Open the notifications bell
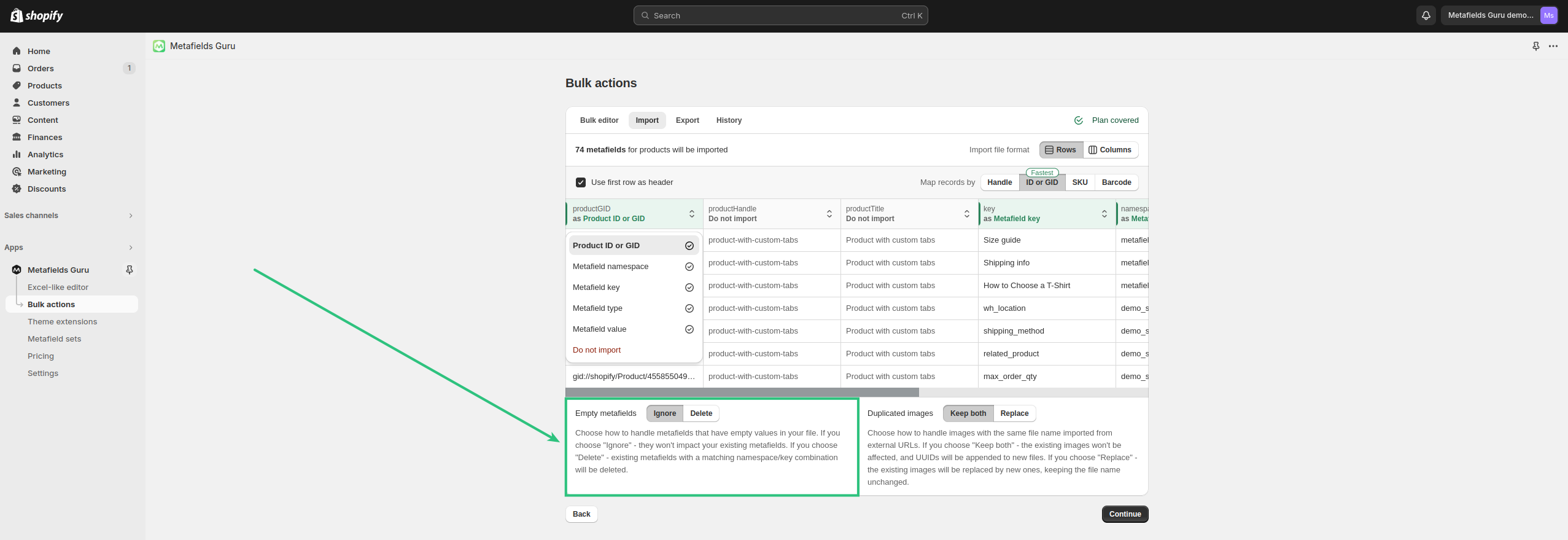The image size is (1568, 540). (x=1426, y=15)
